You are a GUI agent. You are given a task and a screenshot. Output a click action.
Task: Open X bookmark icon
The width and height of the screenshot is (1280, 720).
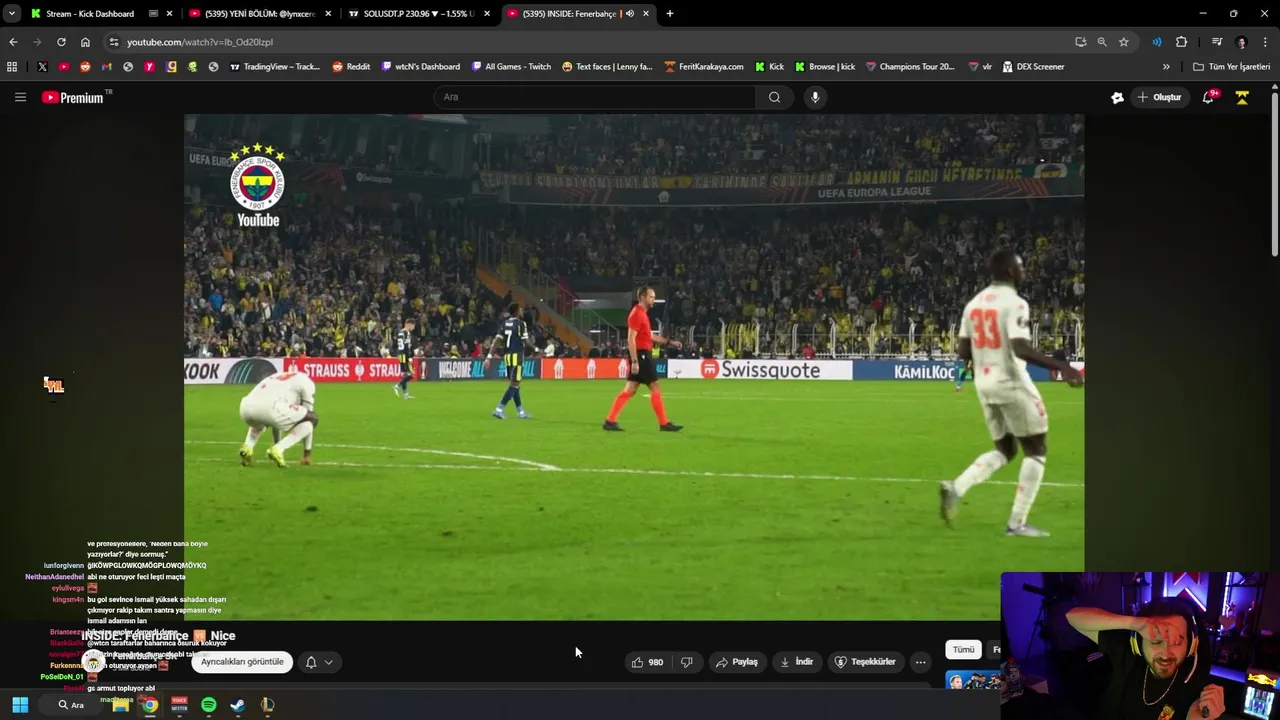coord(42,67)
